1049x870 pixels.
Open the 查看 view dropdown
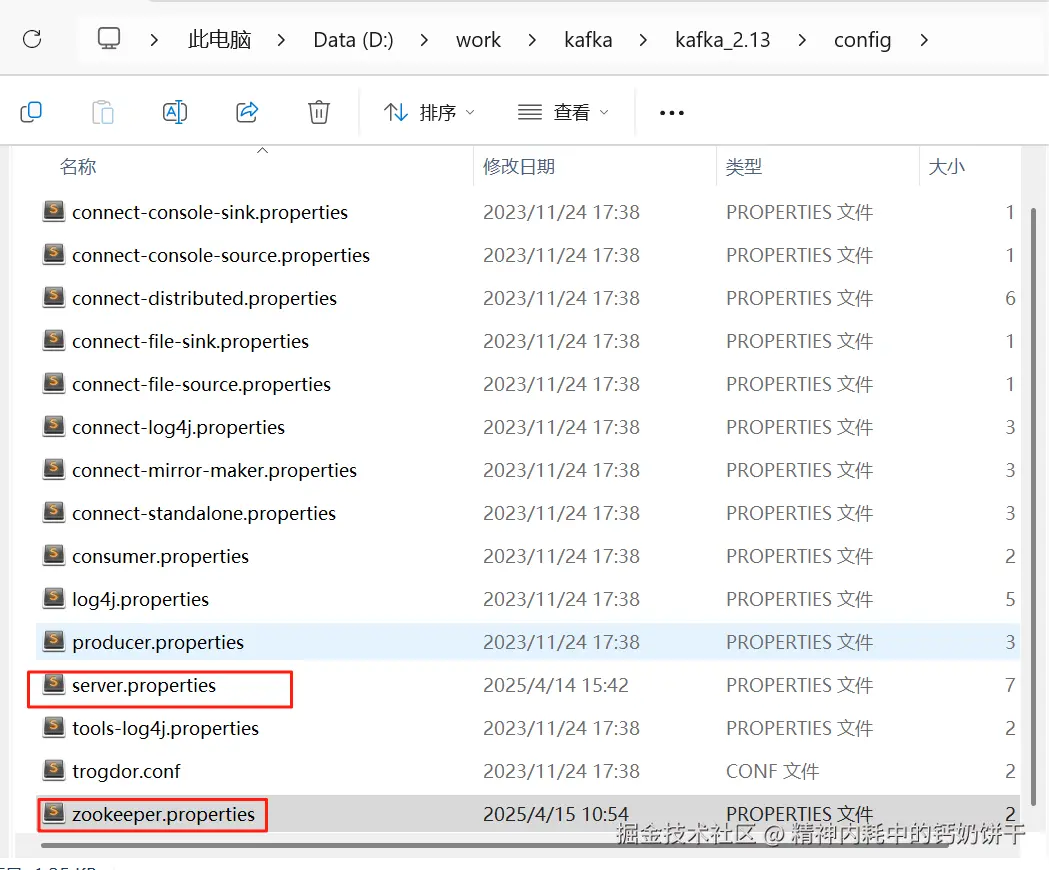pyautogui.click(x=563, y=112)
